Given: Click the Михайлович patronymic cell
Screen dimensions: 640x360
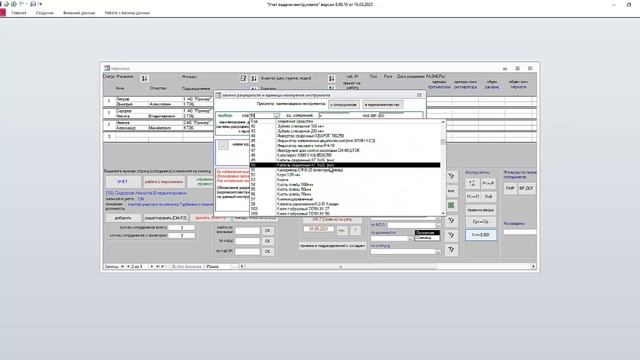Looking at the screenshot, I should coord(165,128).
